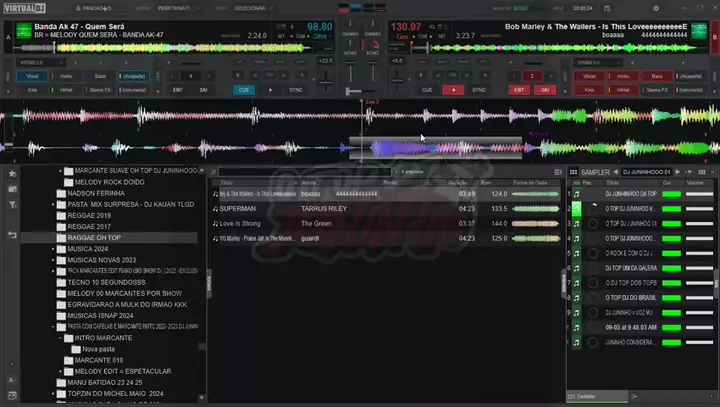Trigger sample DJ JUNINHOO DA TOP note icon
The height and width of the screenshot is (407, 720).
576,194
